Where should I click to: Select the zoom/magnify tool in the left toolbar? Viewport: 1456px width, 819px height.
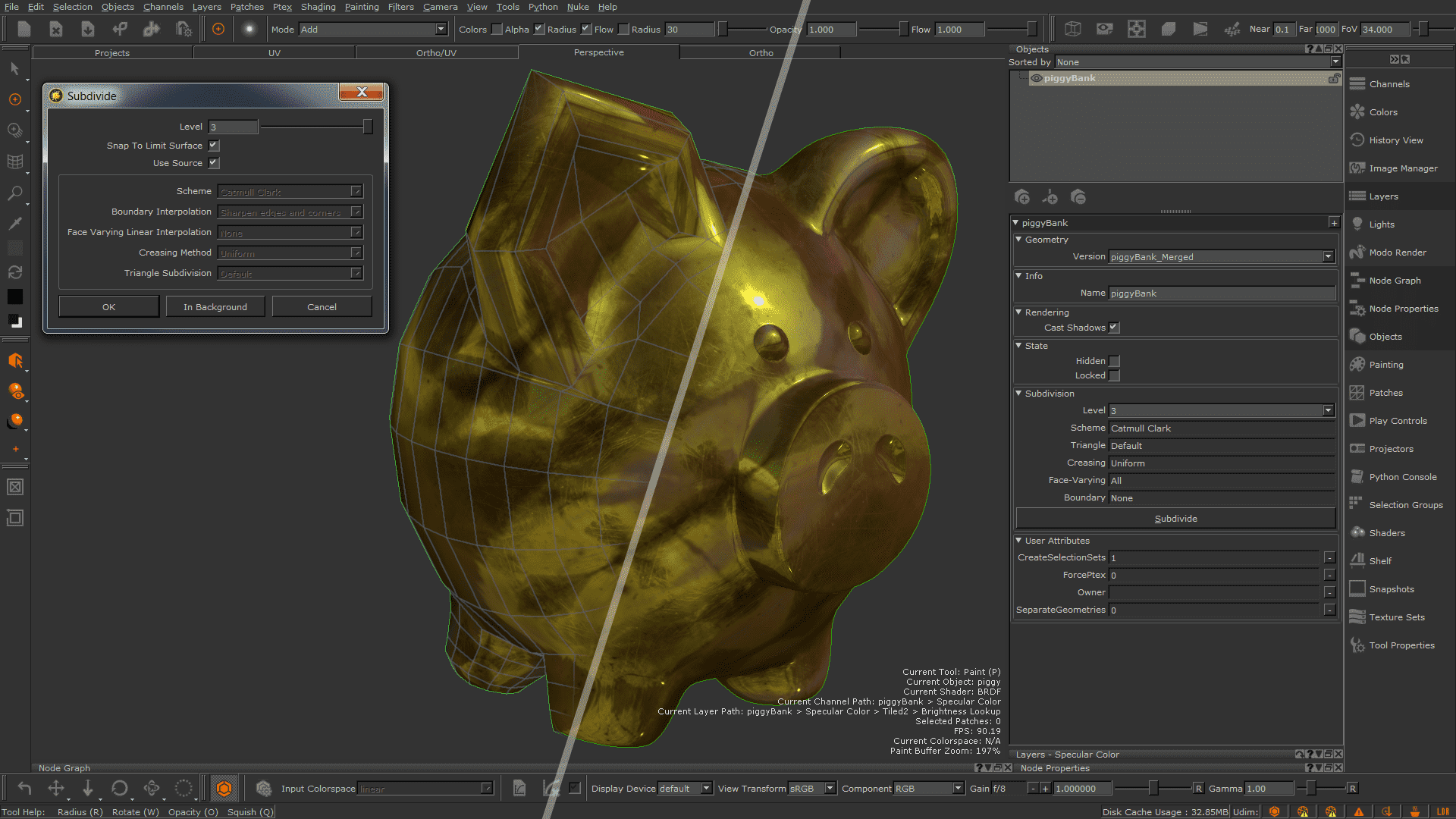click(15, 193)
